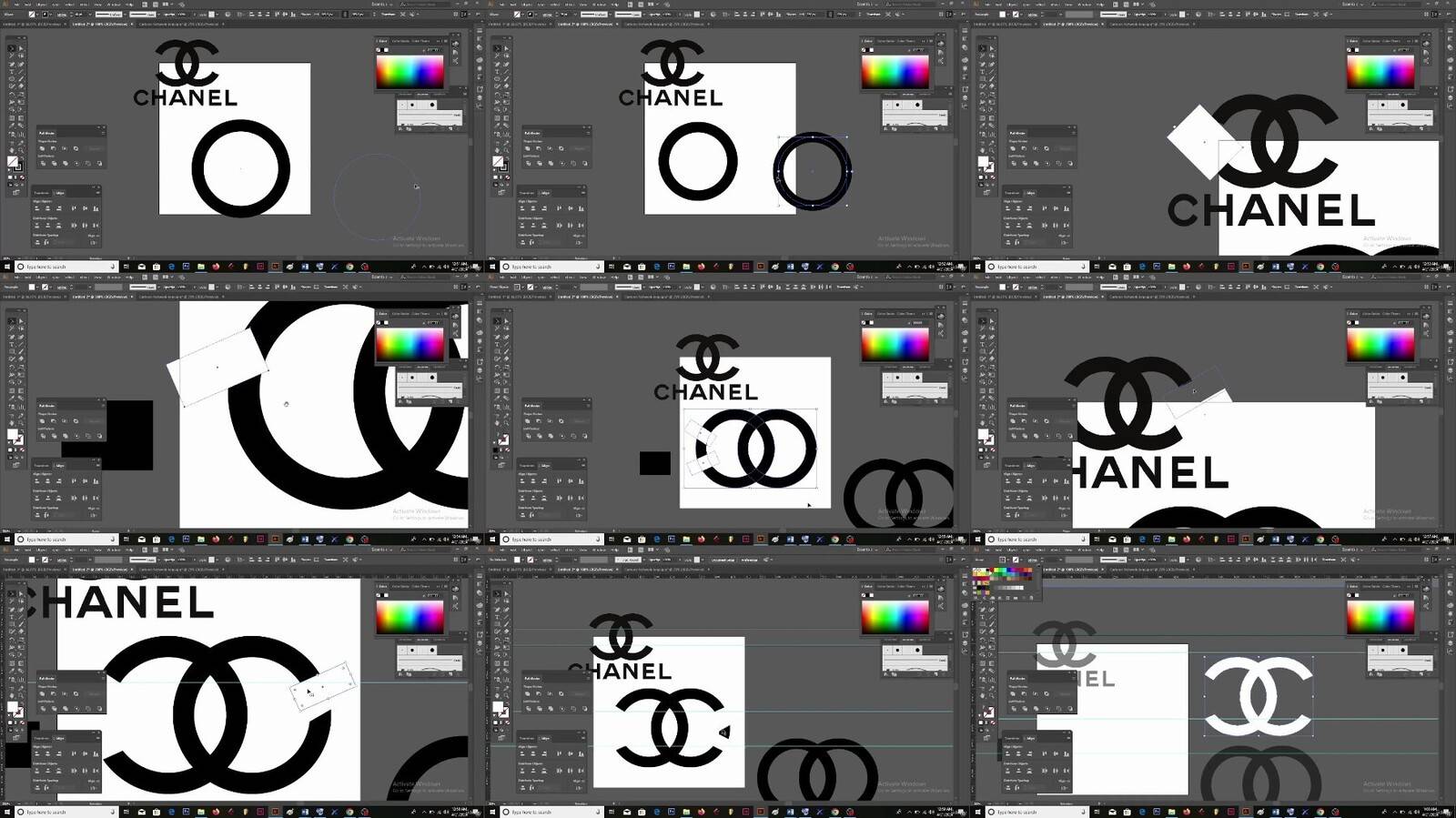Image resolution: width=1456 pixels, height=818 pixels.
Task: Click Pathfinder Intersect icon in center screenshot
Action: click(550, 421)
